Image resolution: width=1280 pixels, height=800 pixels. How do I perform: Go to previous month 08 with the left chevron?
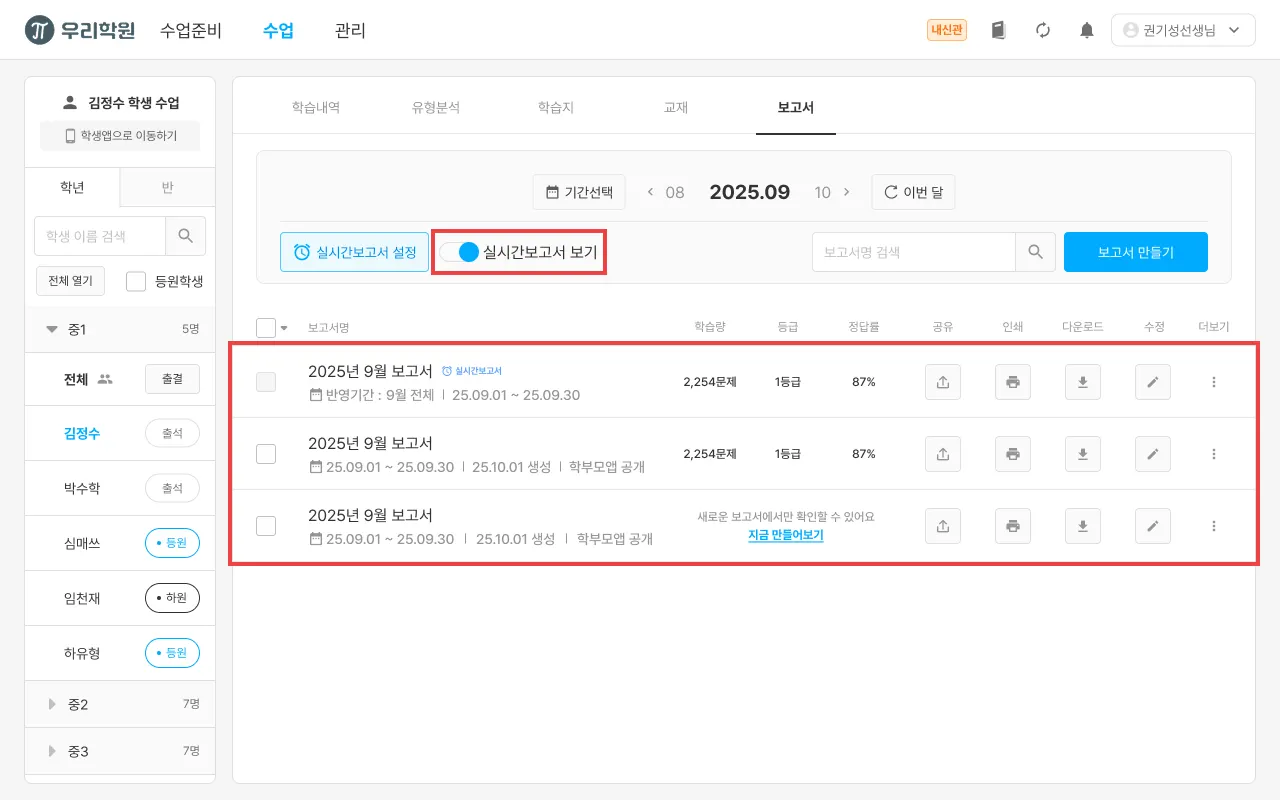651,192
